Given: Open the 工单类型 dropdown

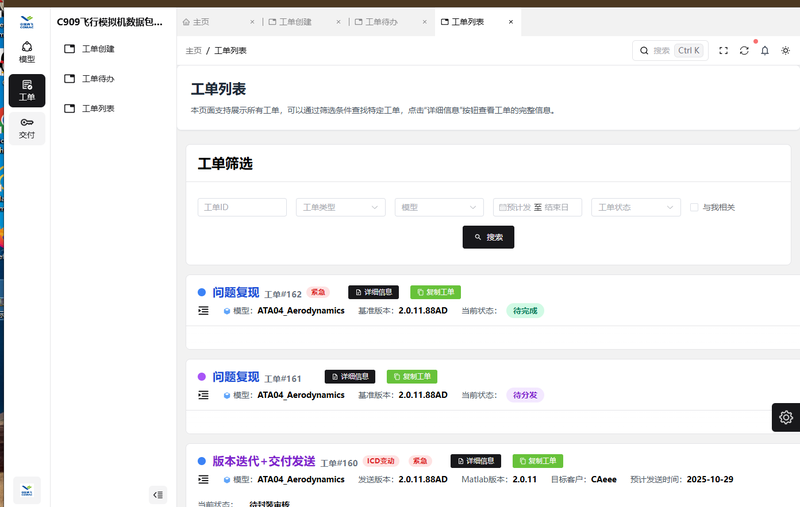Looking at the screenshot, I should (x=340, y=207).
